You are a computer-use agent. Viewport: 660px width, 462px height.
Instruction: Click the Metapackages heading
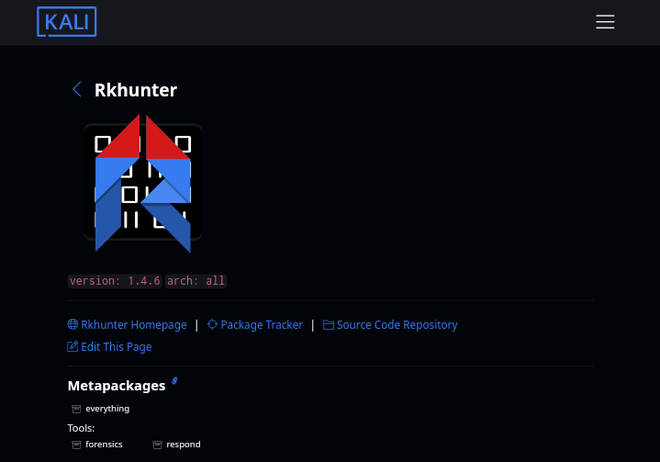click(x=117, y=386)
